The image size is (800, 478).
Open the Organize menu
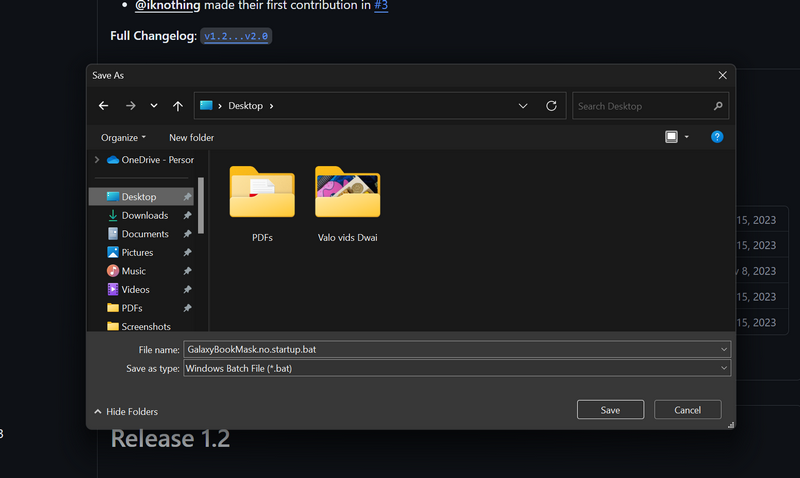123,137
